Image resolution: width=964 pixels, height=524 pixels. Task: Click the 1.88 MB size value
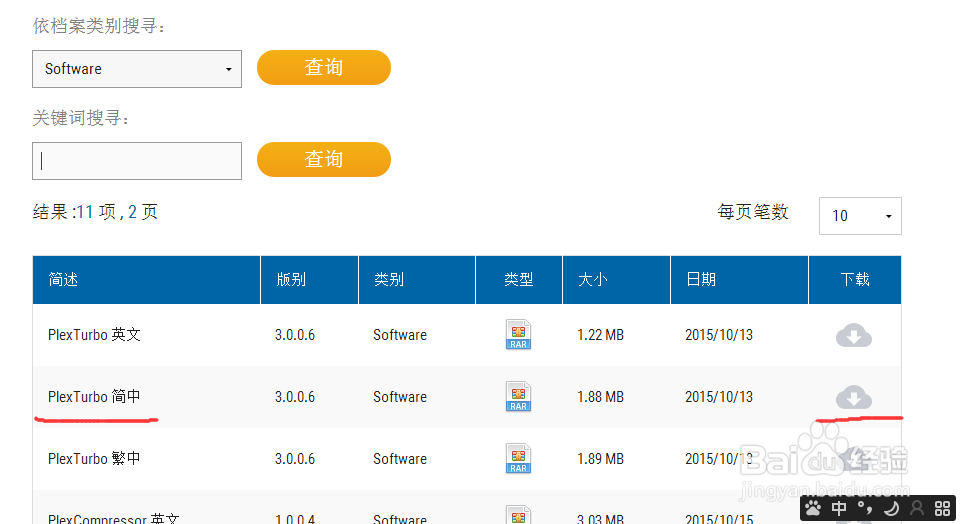tap(600, 397)
